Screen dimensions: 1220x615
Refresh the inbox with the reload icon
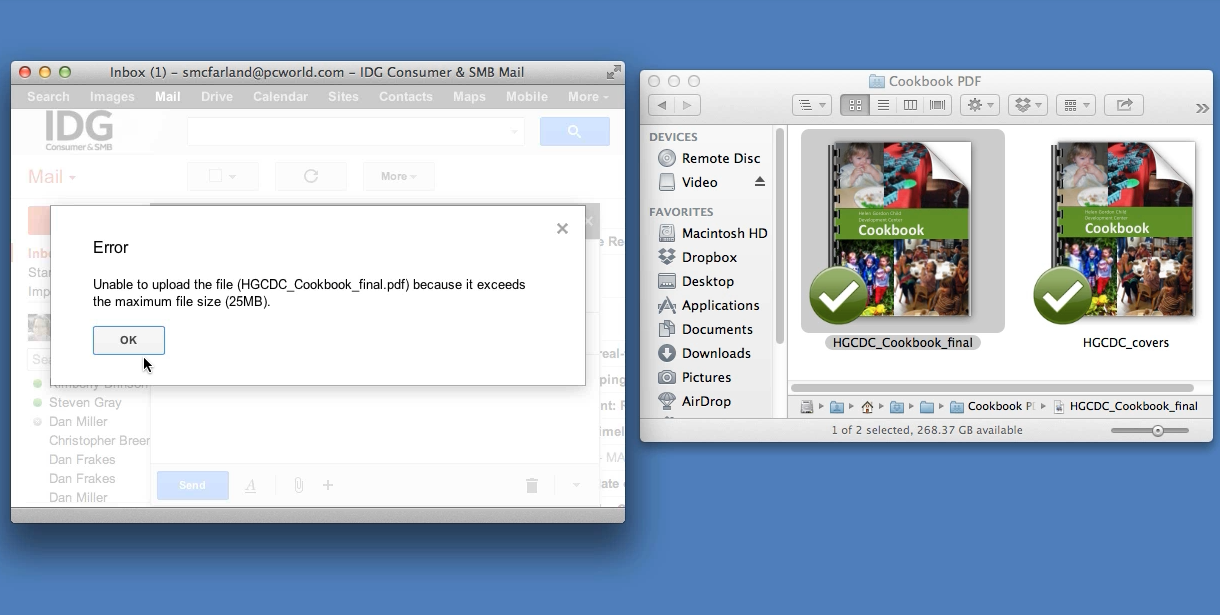coord(311,176)
